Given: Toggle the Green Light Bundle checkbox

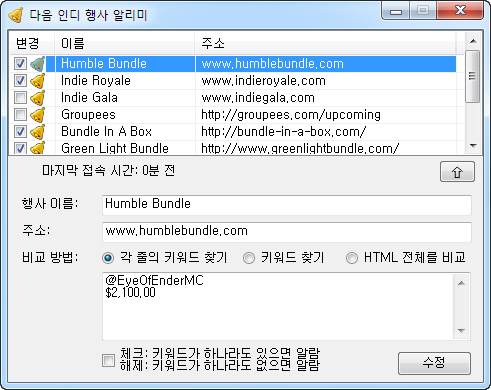Looking at the screenshot, I should (x=20, y=148).
